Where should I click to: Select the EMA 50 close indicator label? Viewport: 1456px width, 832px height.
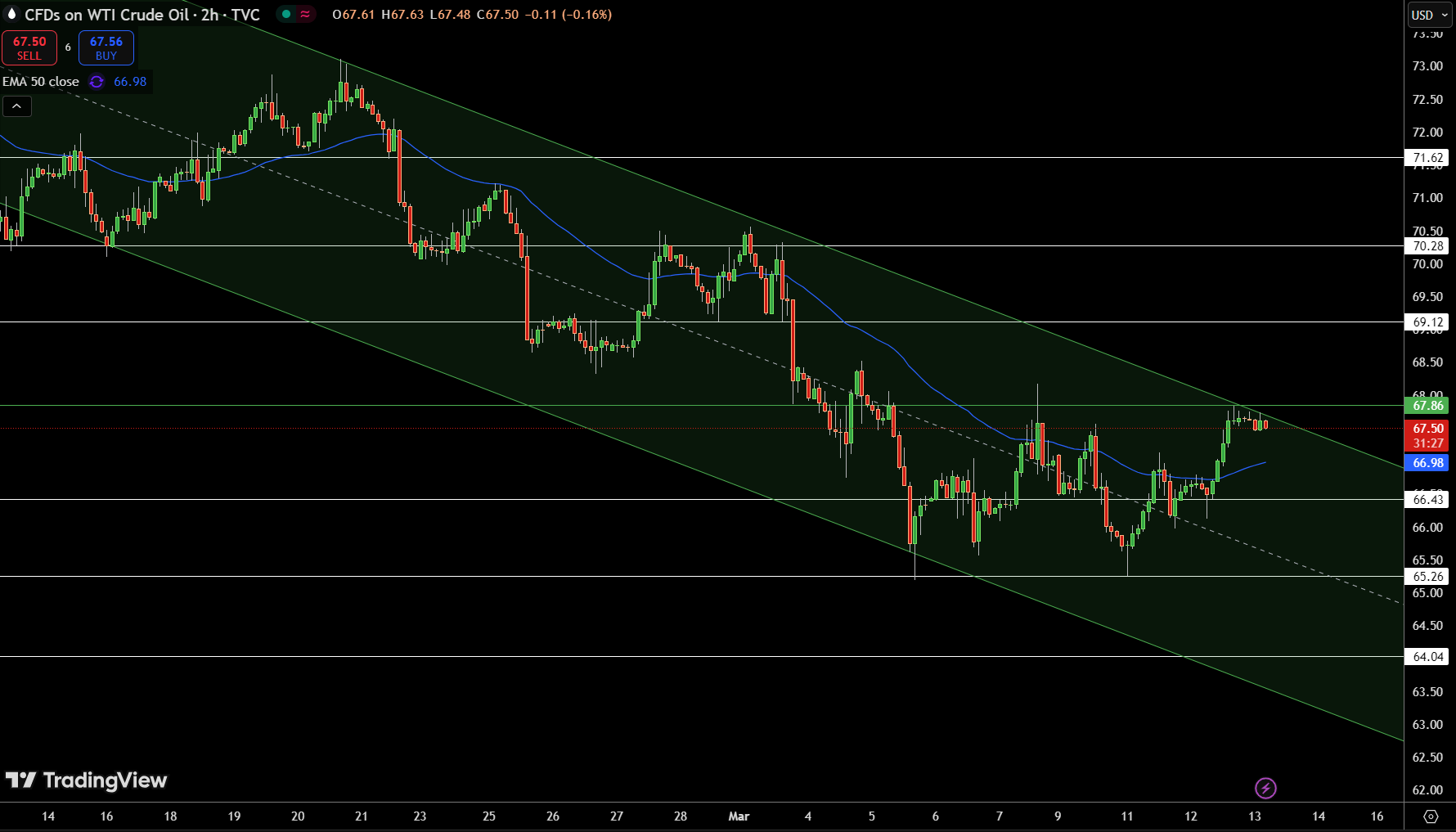41,82
